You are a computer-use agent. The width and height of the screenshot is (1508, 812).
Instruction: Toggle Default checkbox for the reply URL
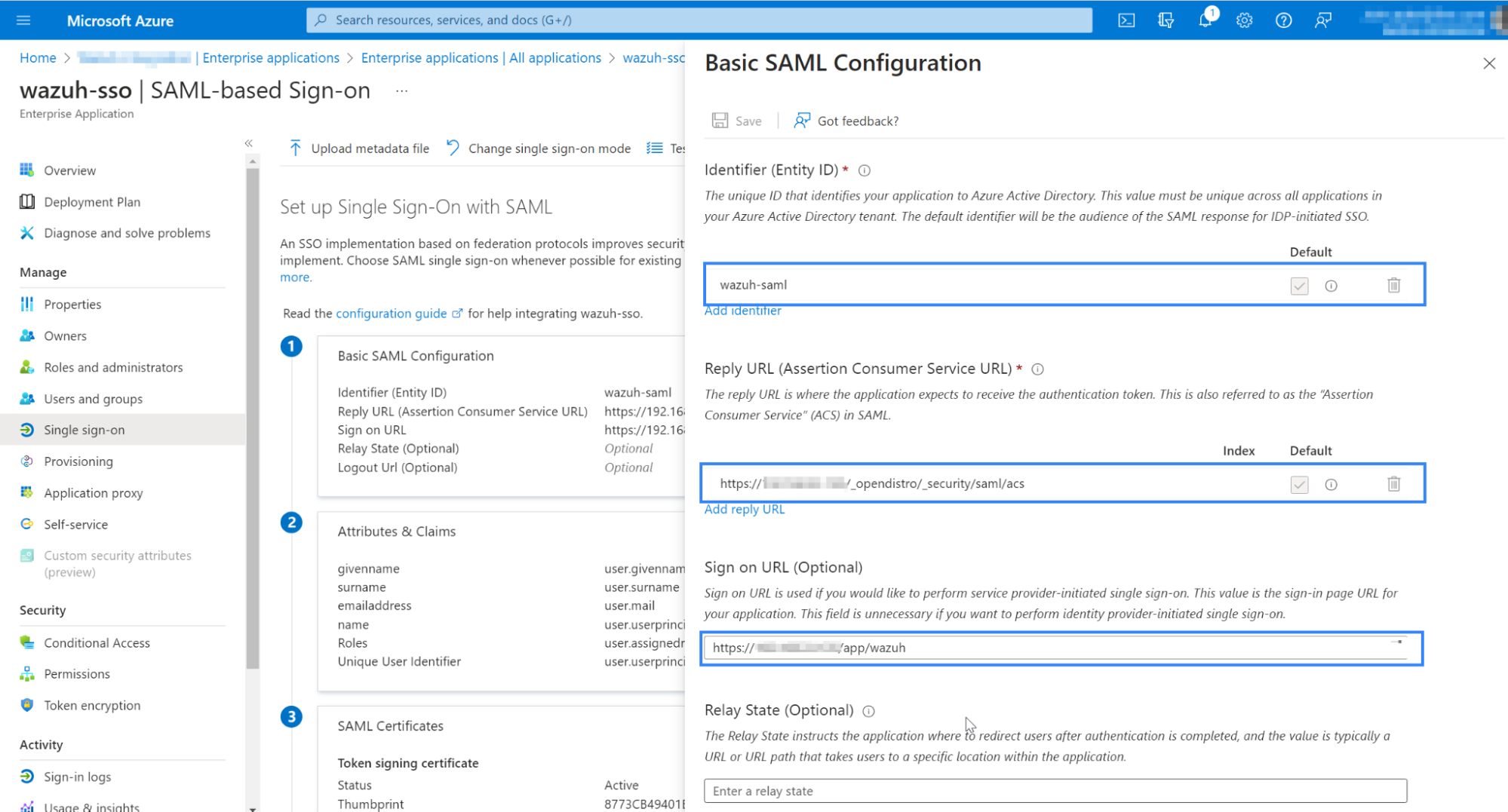pos(1299,485)
